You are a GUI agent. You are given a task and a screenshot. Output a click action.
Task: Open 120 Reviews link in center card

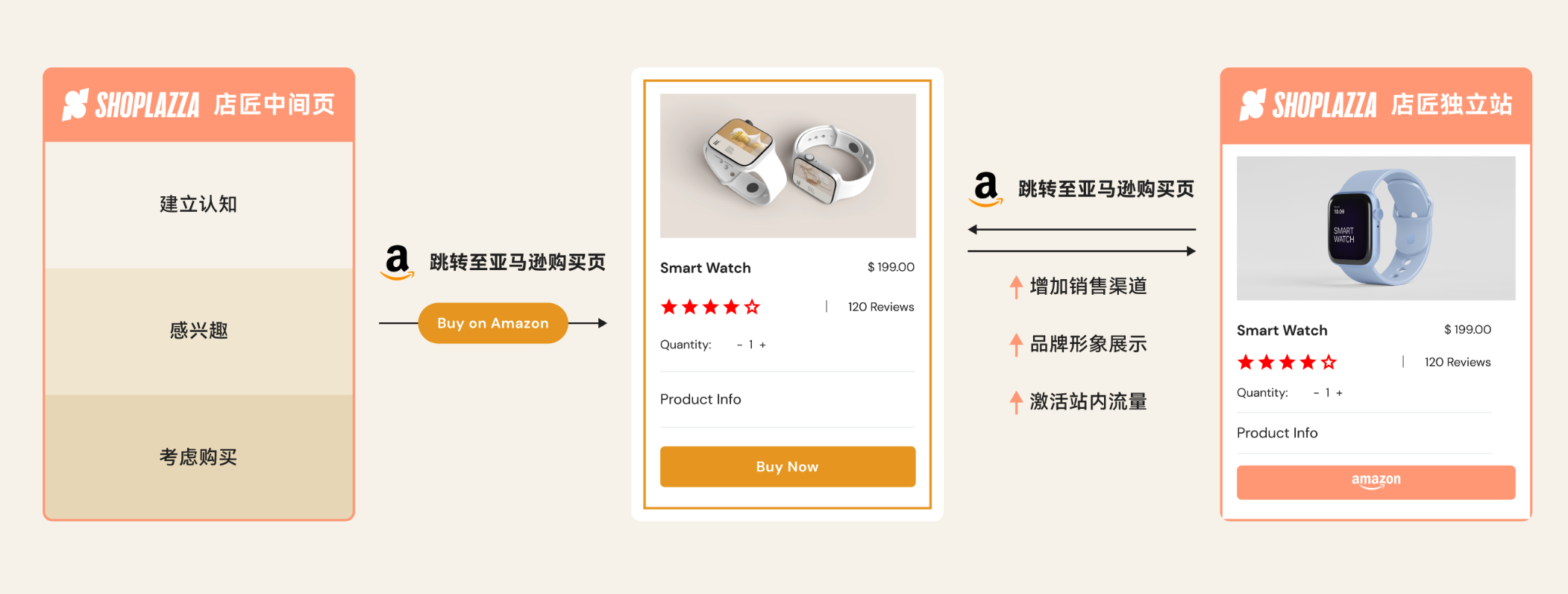(x=880, y=307)
